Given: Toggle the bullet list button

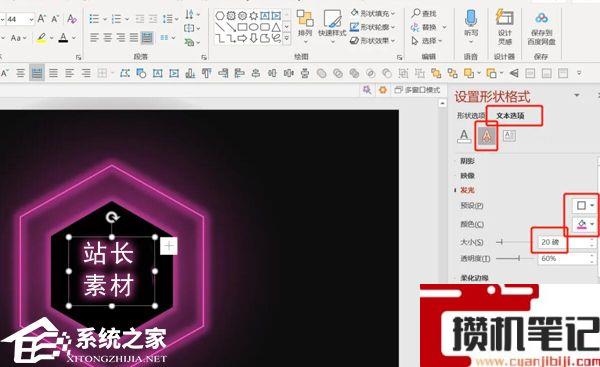Looking at the screenshot, I should click(x=96, y=18).
